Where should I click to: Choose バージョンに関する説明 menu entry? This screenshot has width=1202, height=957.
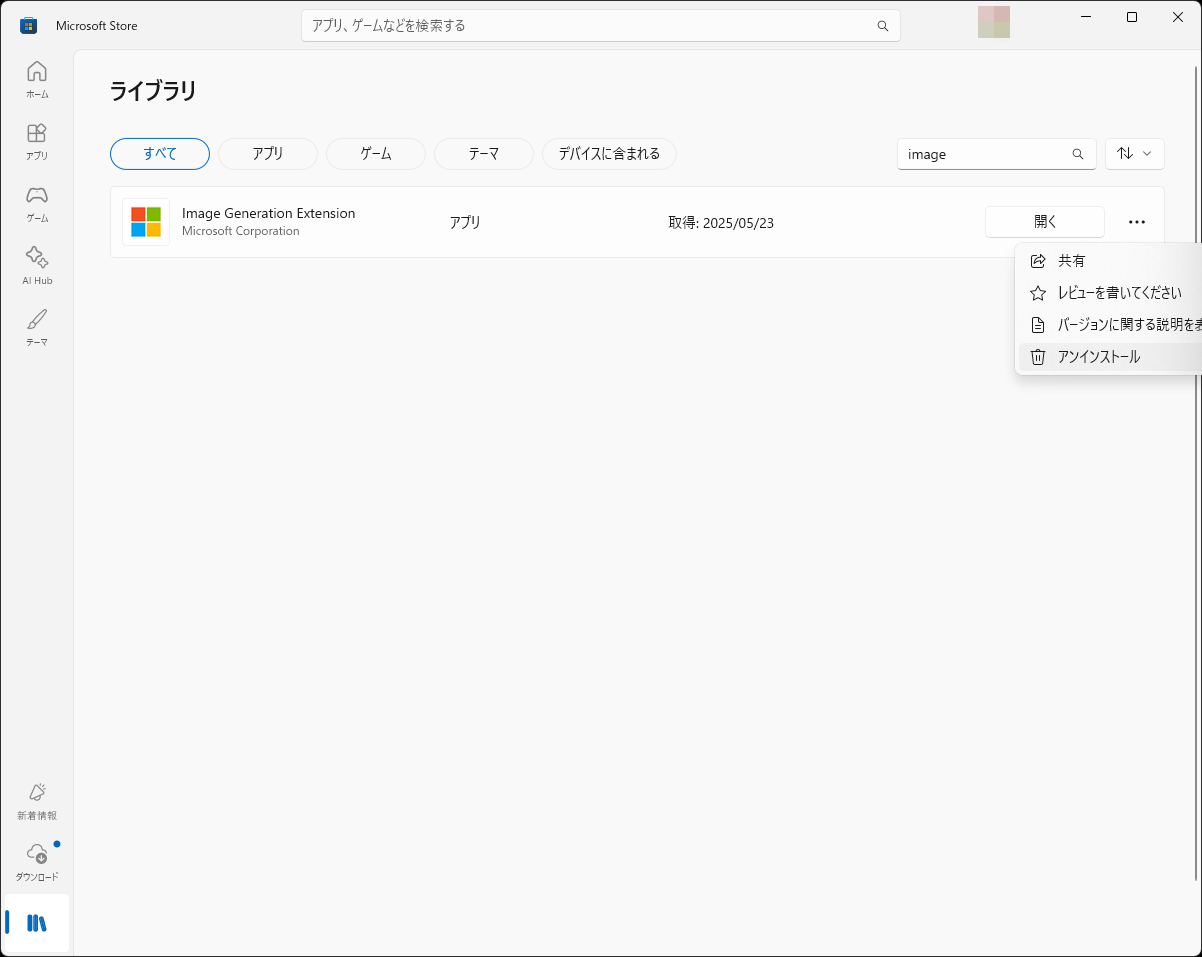(1110, 325)
